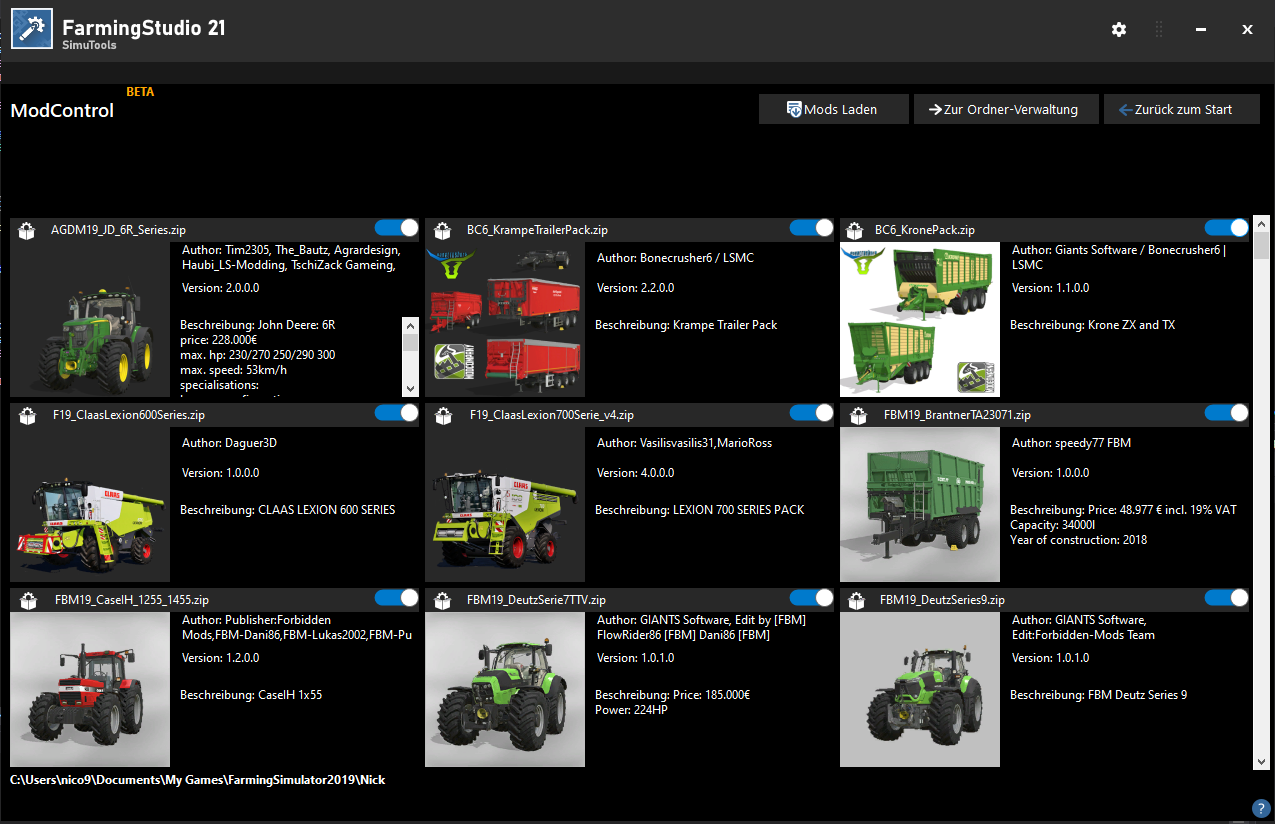The width and height of the screenshot is (1275, 824).
Task: Click the mod list scrollbar down arrow
Action: [x=1261, y=761]
